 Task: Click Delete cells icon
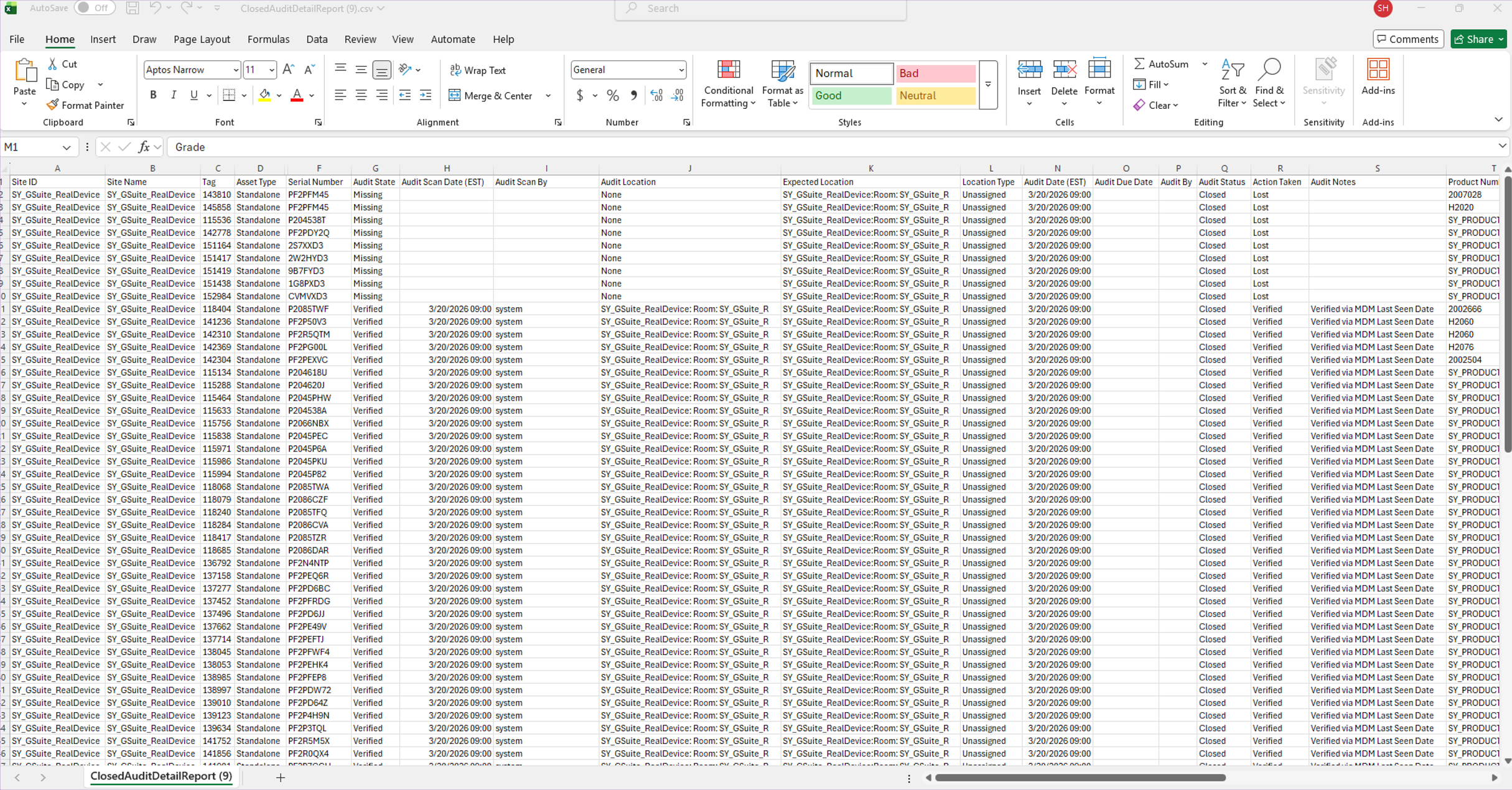pyautogui.click(x=1064, y=70)
